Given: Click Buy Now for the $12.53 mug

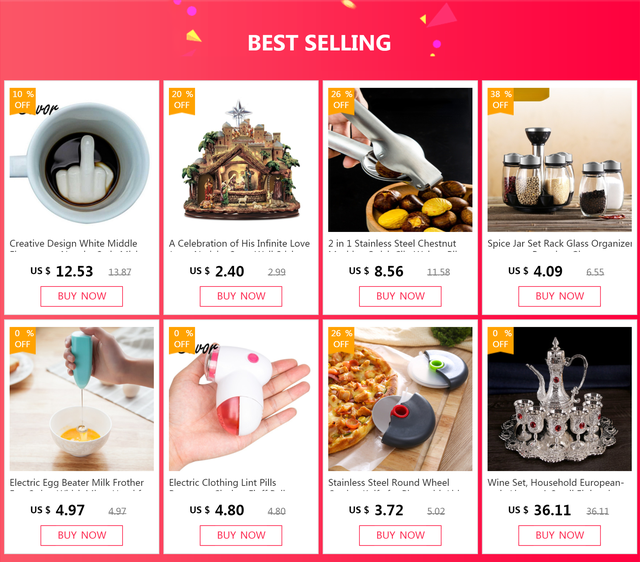Looking at the screenshot, I should tap(82, 296).
